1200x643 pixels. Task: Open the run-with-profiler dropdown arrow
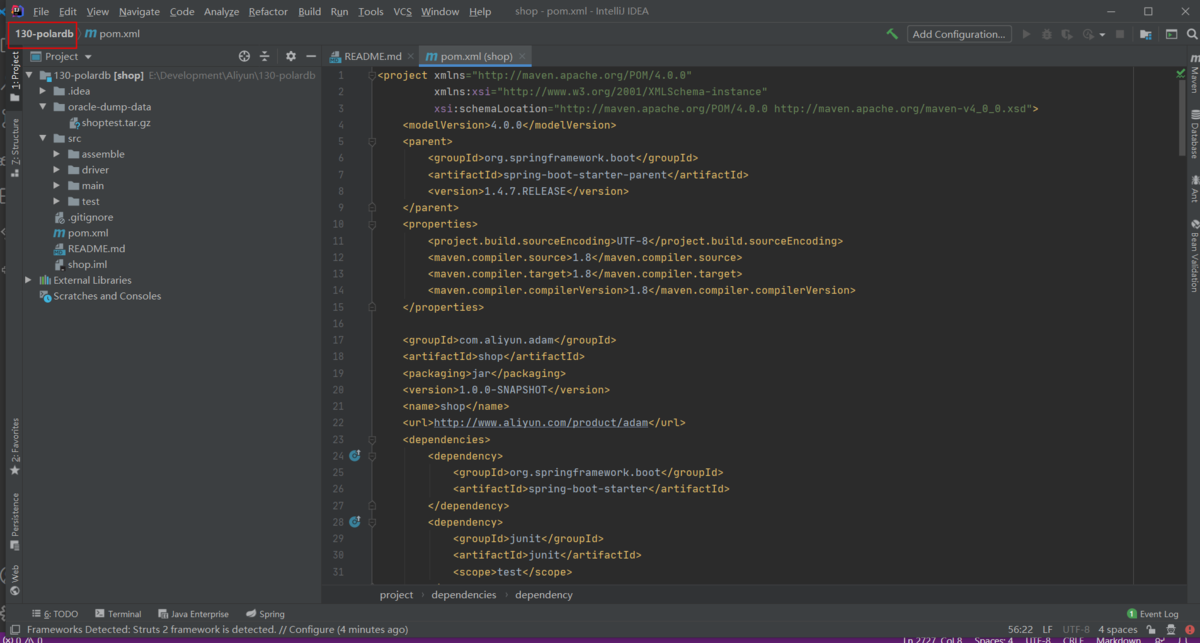click(1102, 34)
